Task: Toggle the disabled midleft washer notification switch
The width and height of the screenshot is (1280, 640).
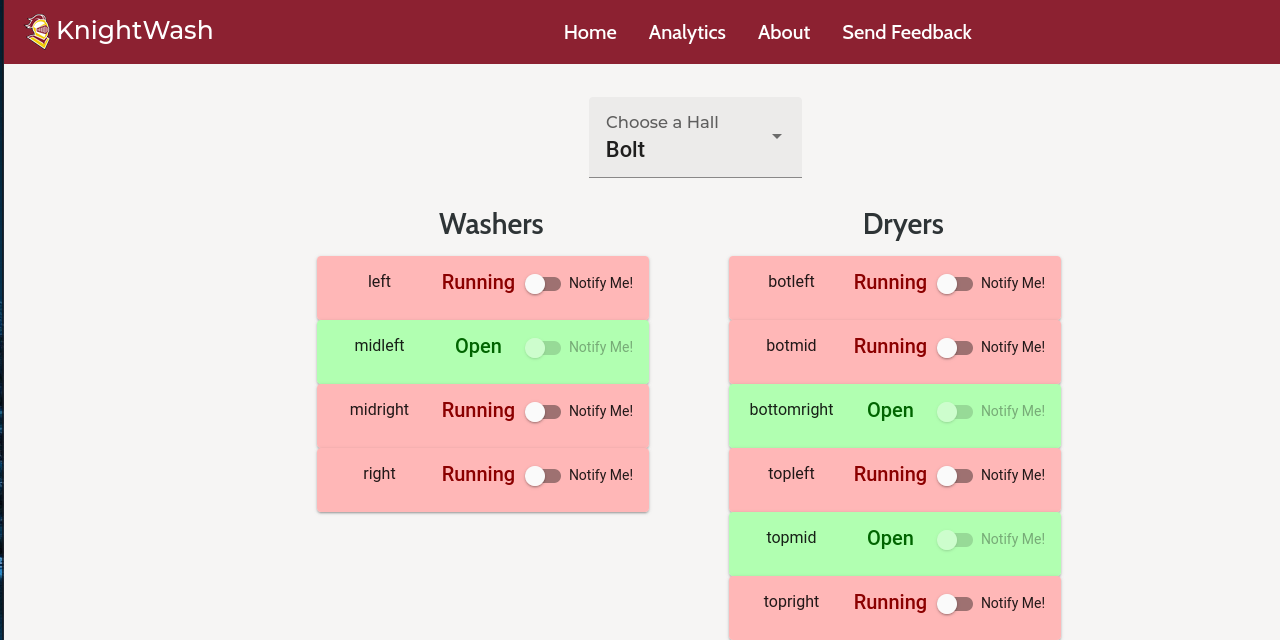Action: coord(543,348)
